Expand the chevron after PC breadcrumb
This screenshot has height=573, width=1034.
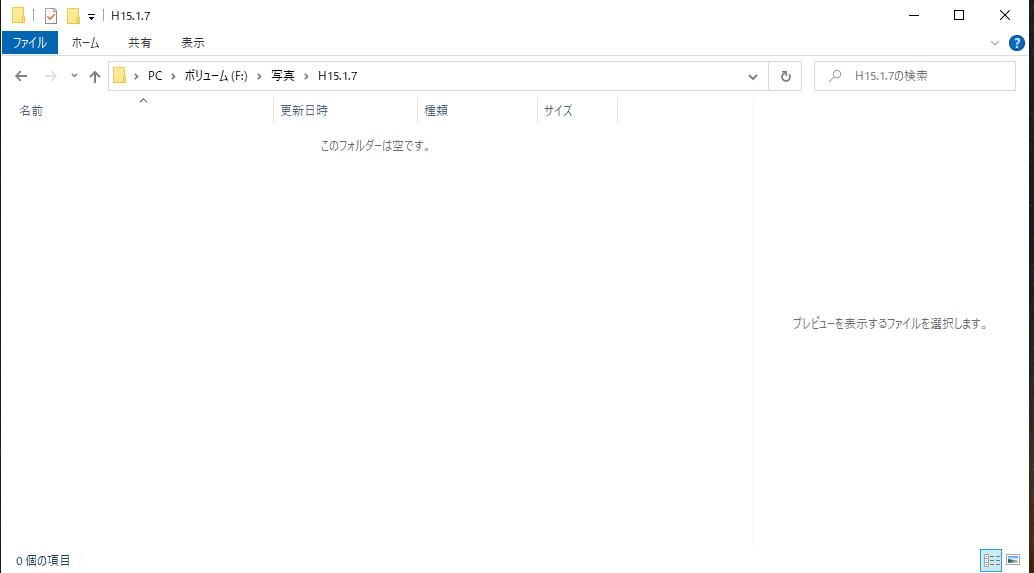(x=173, y=76)
